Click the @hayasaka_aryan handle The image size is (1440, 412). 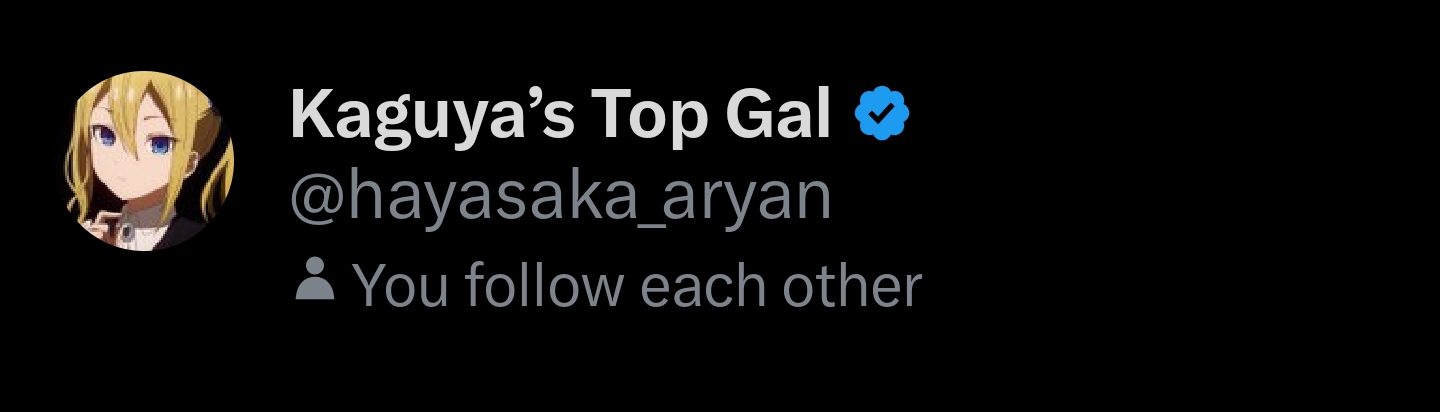560,200
